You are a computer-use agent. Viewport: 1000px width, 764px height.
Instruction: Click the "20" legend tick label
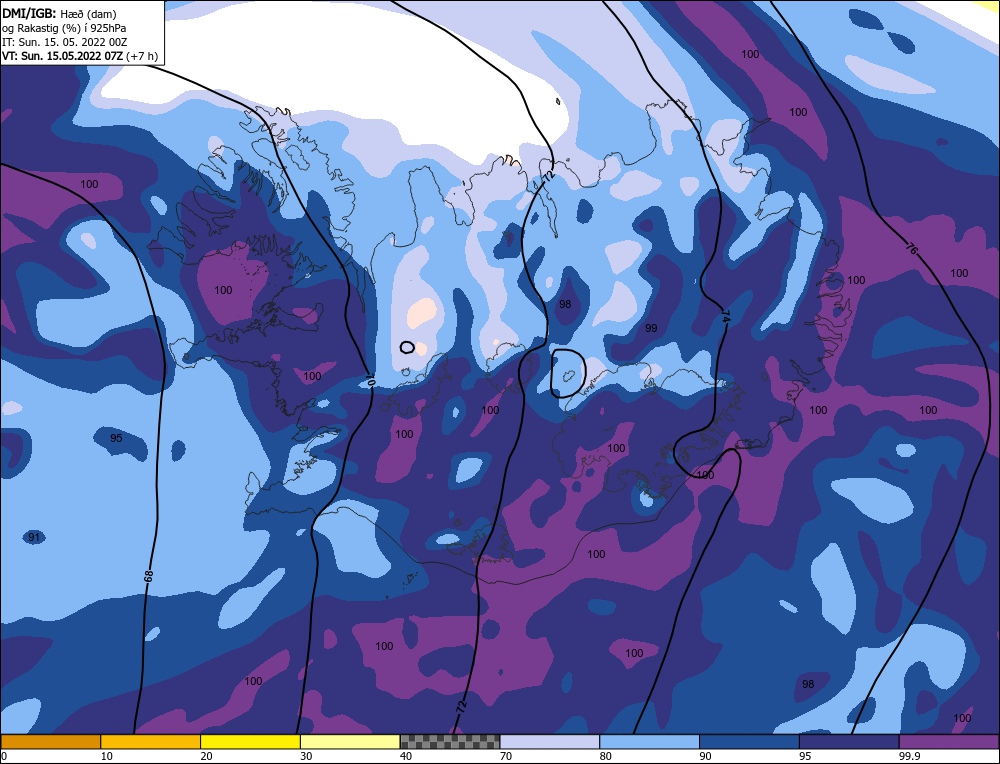click(x=207, y=756)
